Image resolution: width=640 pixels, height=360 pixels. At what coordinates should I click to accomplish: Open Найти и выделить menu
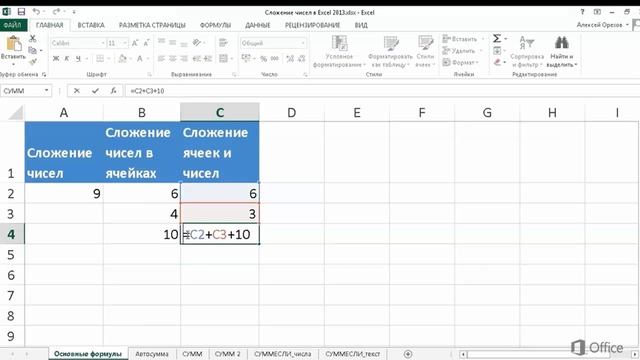click(x=562, y=51)
